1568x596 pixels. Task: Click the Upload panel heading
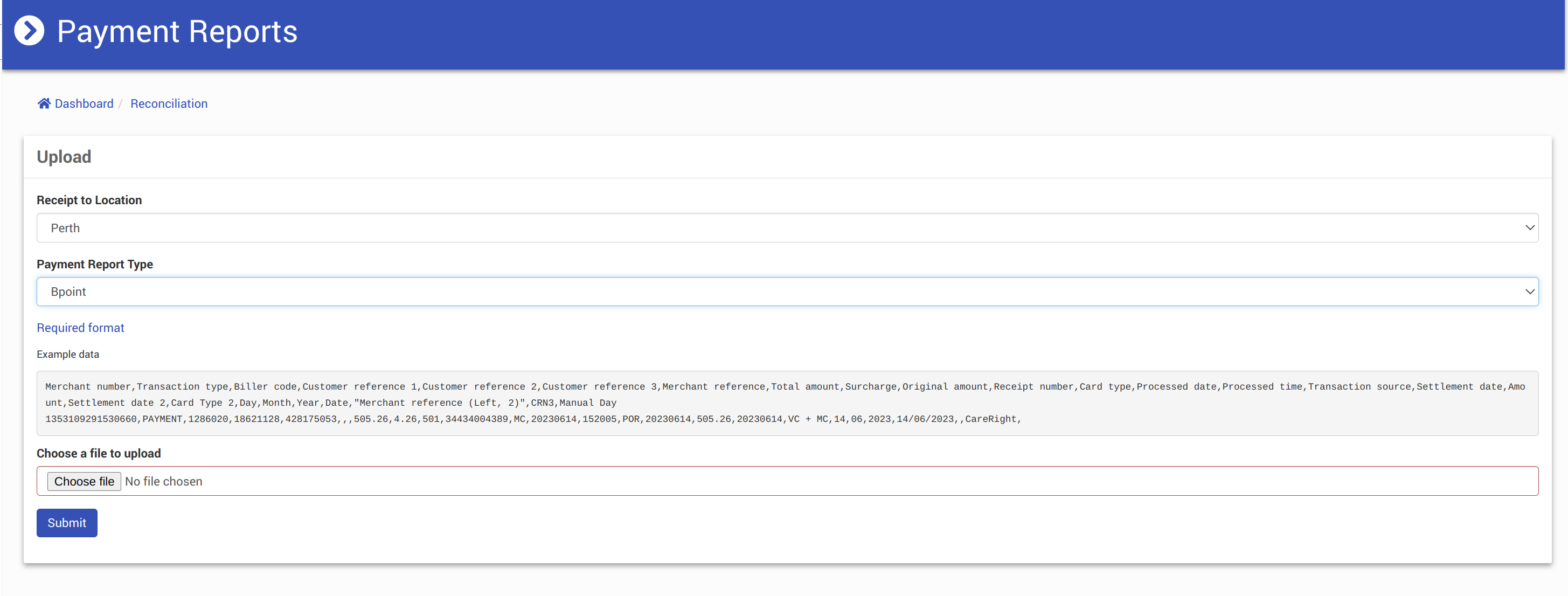[64, 157]
